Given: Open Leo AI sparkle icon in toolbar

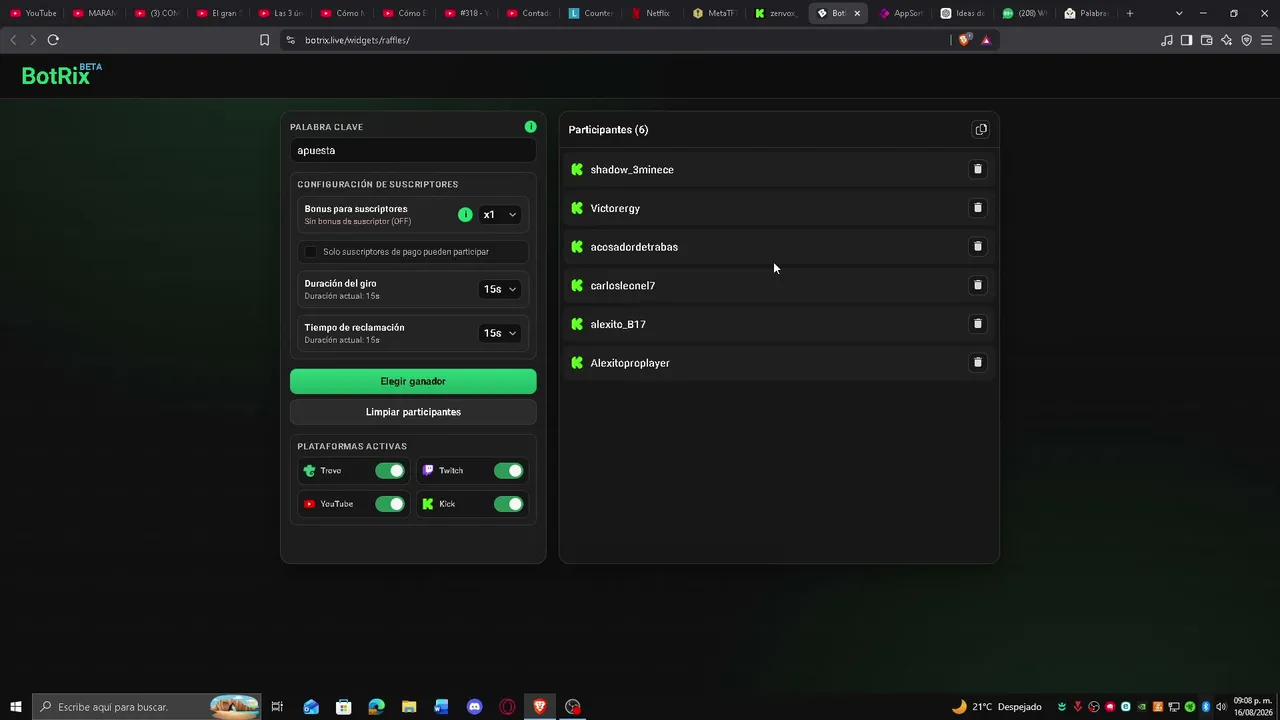Looking at the screenshot, I should point(1226,40).
